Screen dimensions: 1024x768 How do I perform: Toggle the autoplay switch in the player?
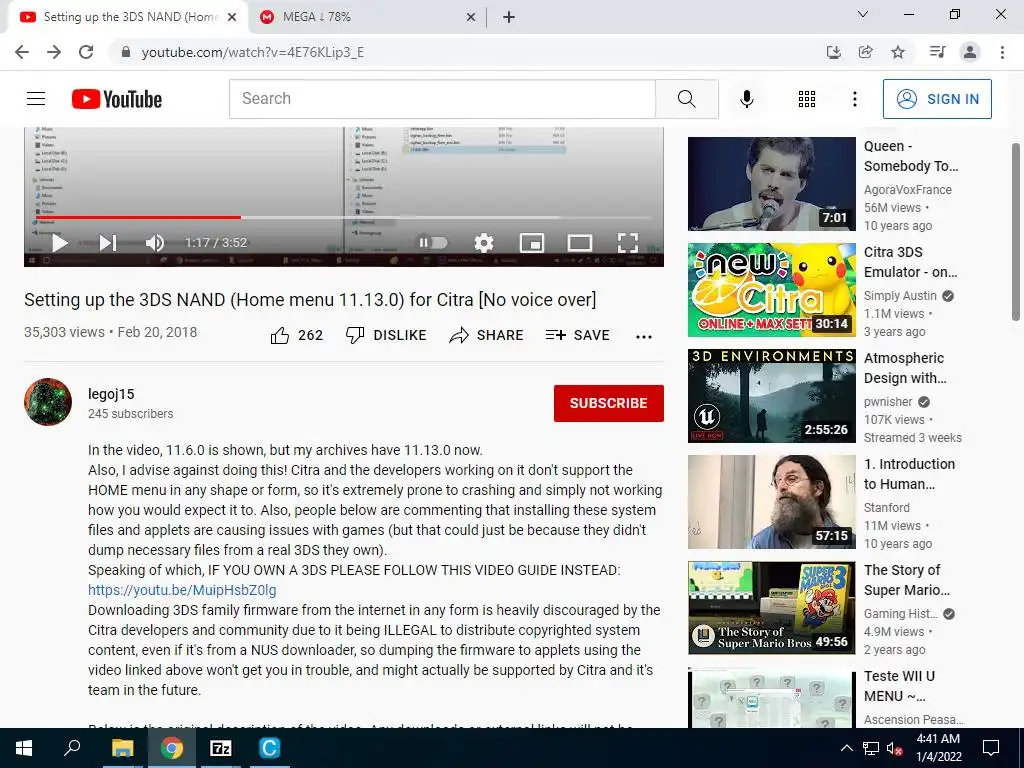point(433,243)
